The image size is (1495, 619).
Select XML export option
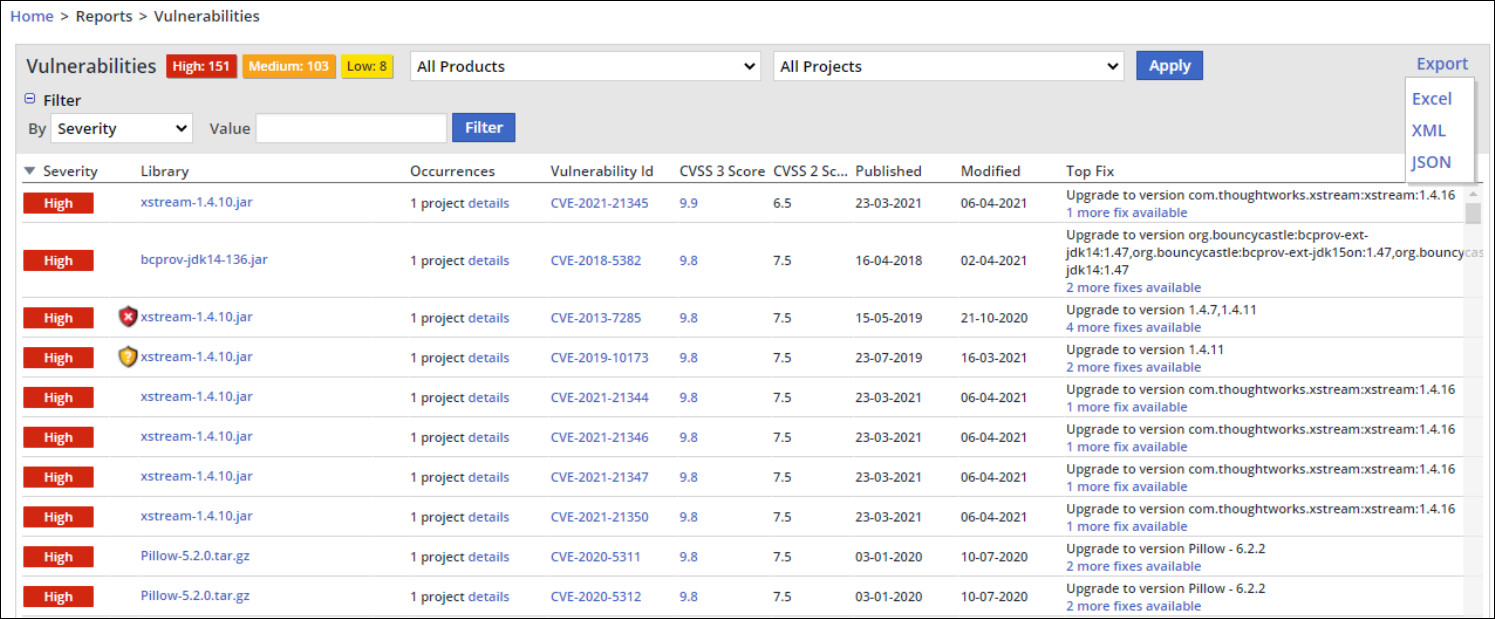tap(1428, 130)
